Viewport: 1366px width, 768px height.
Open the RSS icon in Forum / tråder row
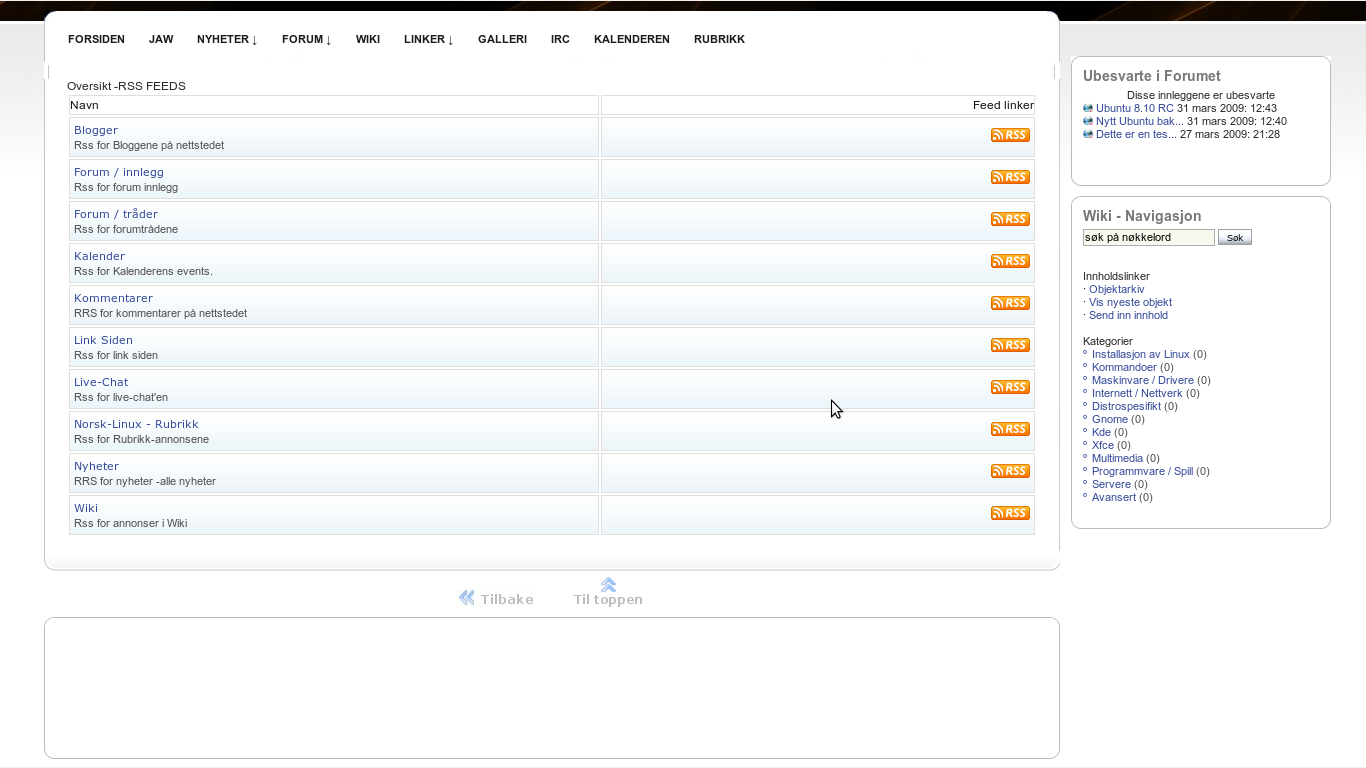pos(1010,219)
